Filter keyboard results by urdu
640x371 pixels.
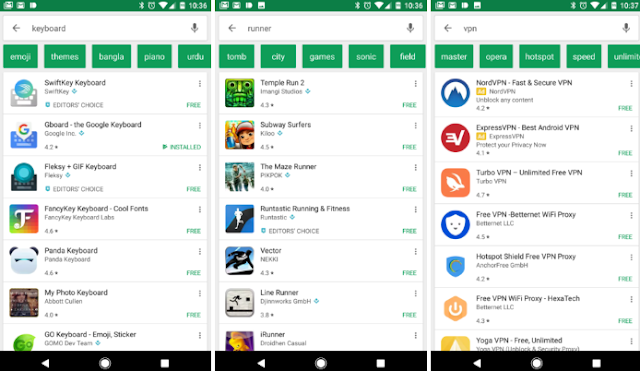(x=195, y=56)
